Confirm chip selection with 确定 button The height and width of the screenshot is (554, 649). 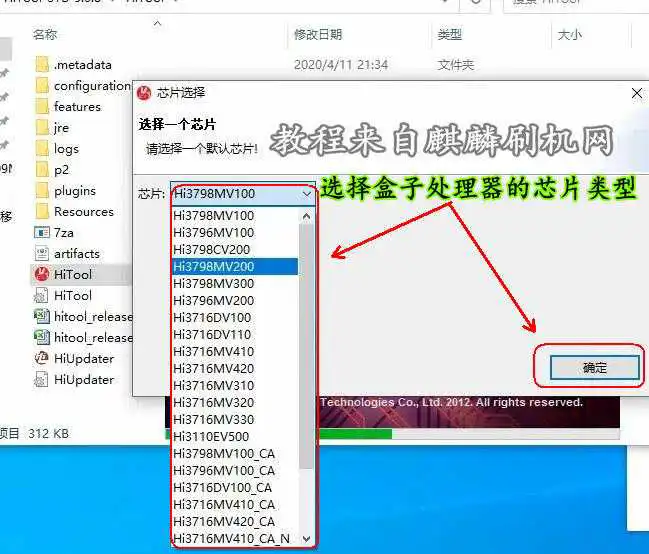tap(595, 368)
